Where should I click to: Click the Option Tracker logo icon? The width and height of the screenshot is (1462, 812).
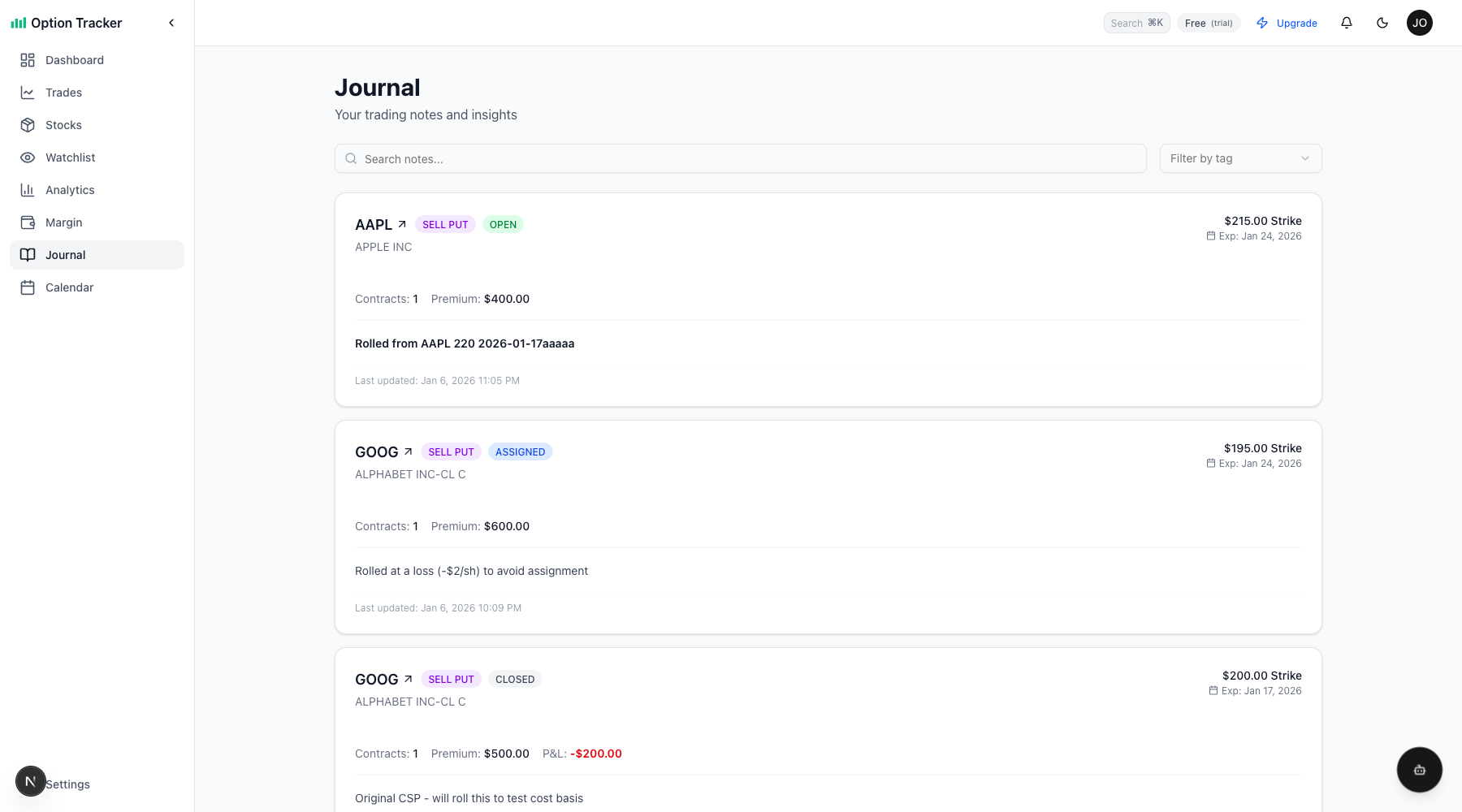tap(18, 24)
